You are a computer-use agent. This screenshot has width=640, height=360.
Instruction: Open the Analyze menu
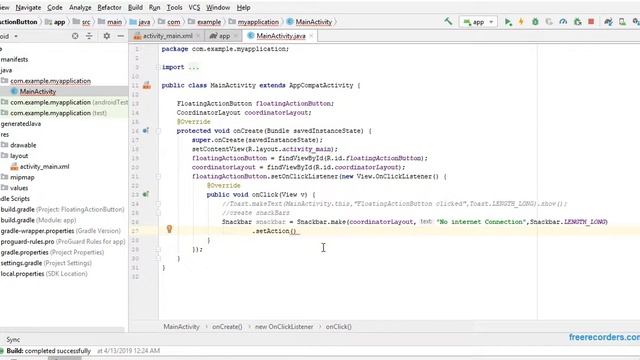(x=80, y=7)
